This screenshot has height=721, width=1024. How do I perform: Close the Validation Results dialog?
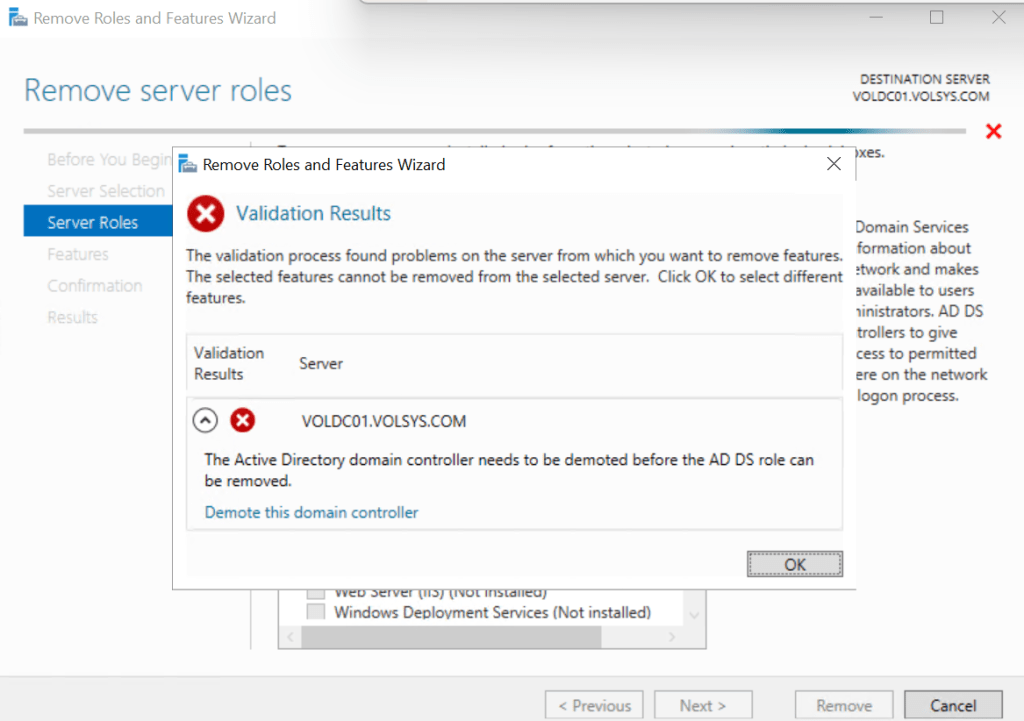point(833,164)
